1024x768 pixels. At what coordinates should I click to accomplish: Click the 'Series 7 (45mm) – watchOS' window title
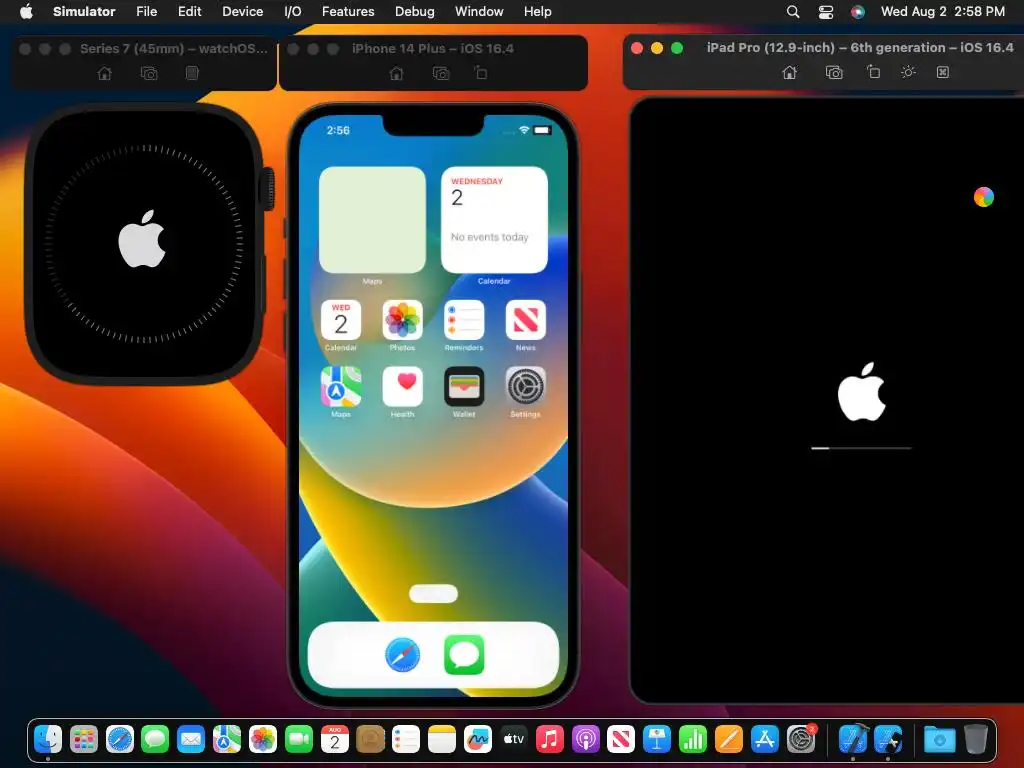click(174, 48)
